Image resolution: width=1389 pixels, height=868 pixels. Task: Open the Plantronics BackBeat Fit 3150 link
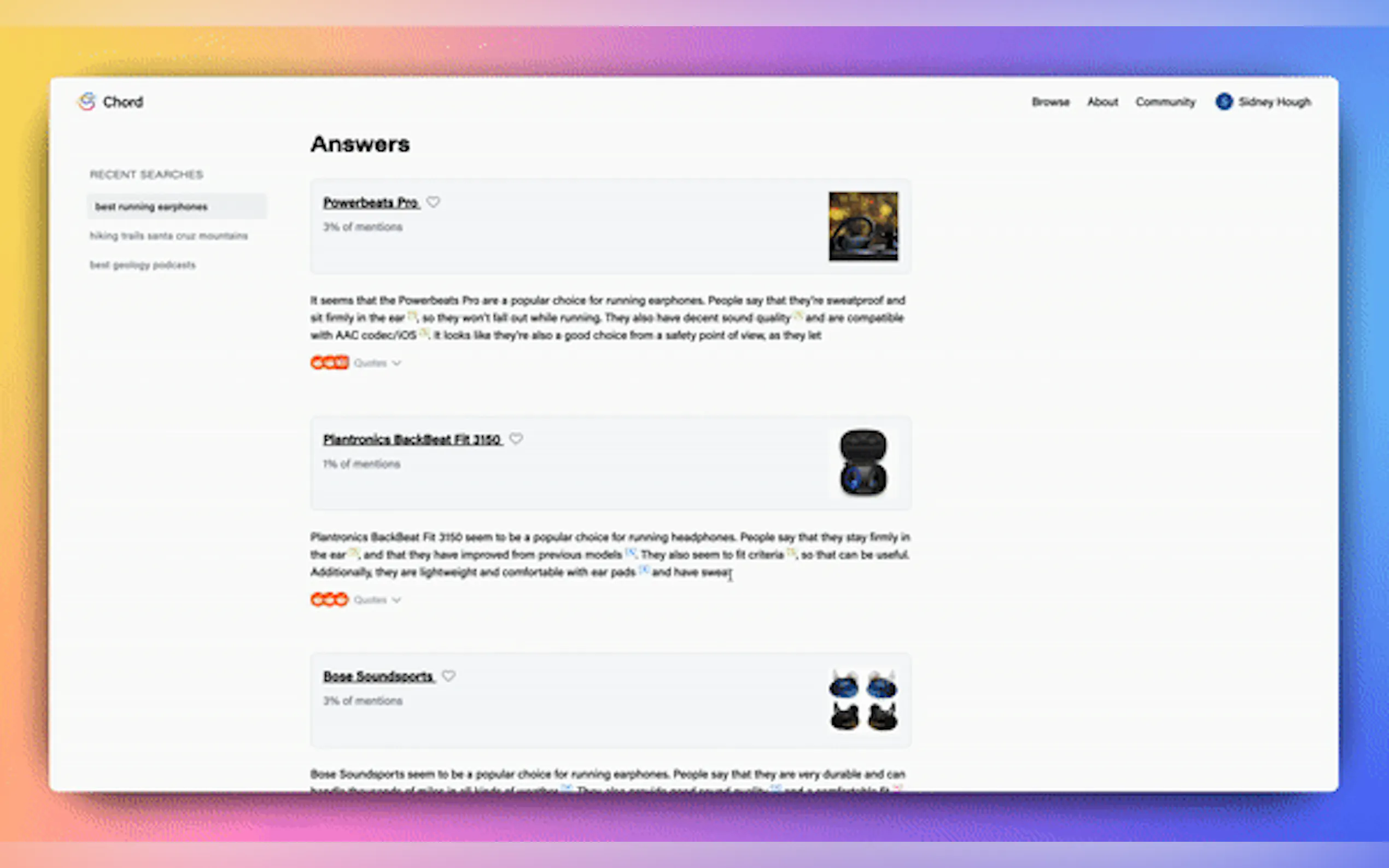[412, 440]
